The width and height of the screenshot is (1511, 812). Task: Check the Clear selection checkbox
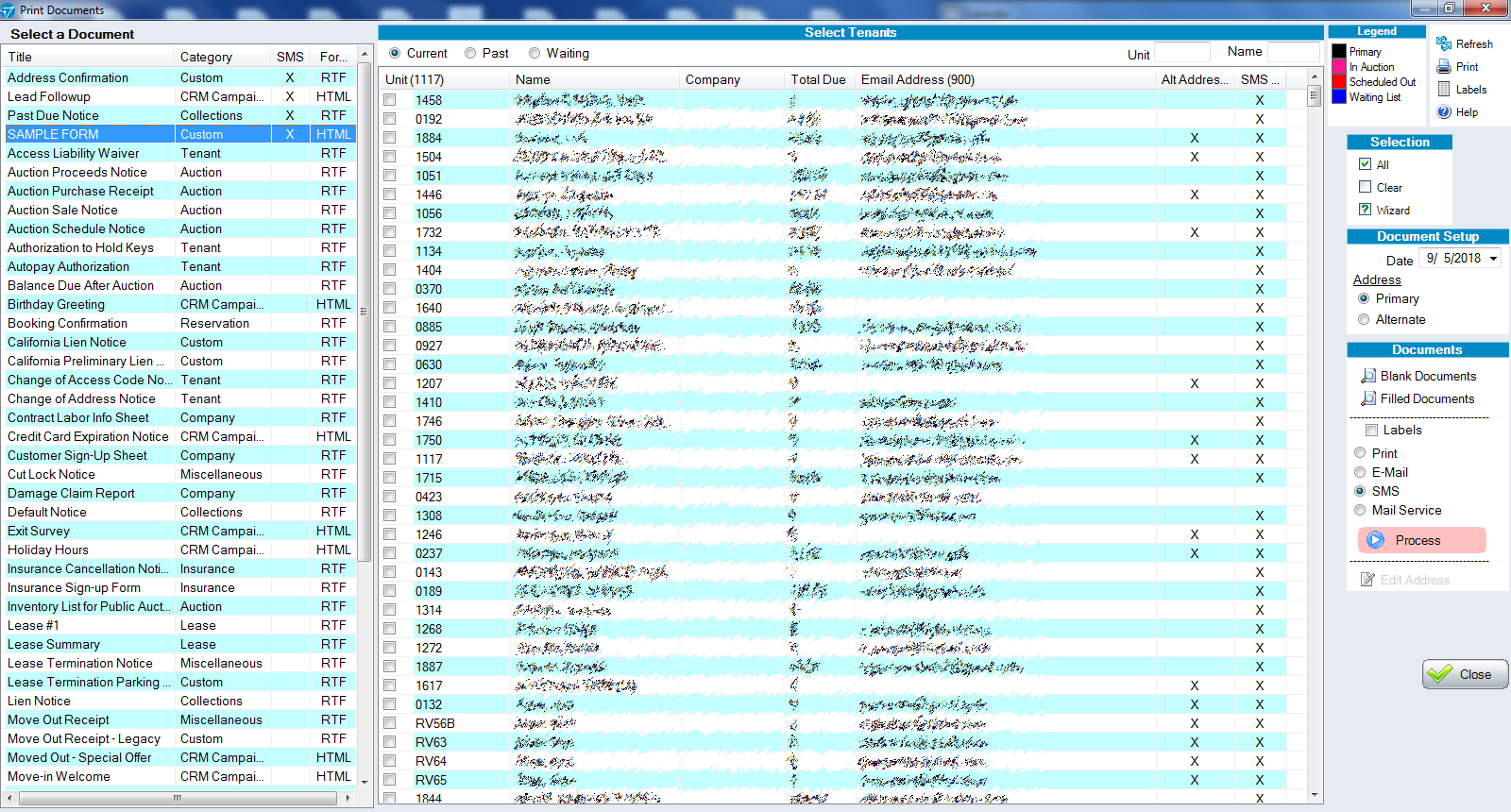(x=1365, y=187)
